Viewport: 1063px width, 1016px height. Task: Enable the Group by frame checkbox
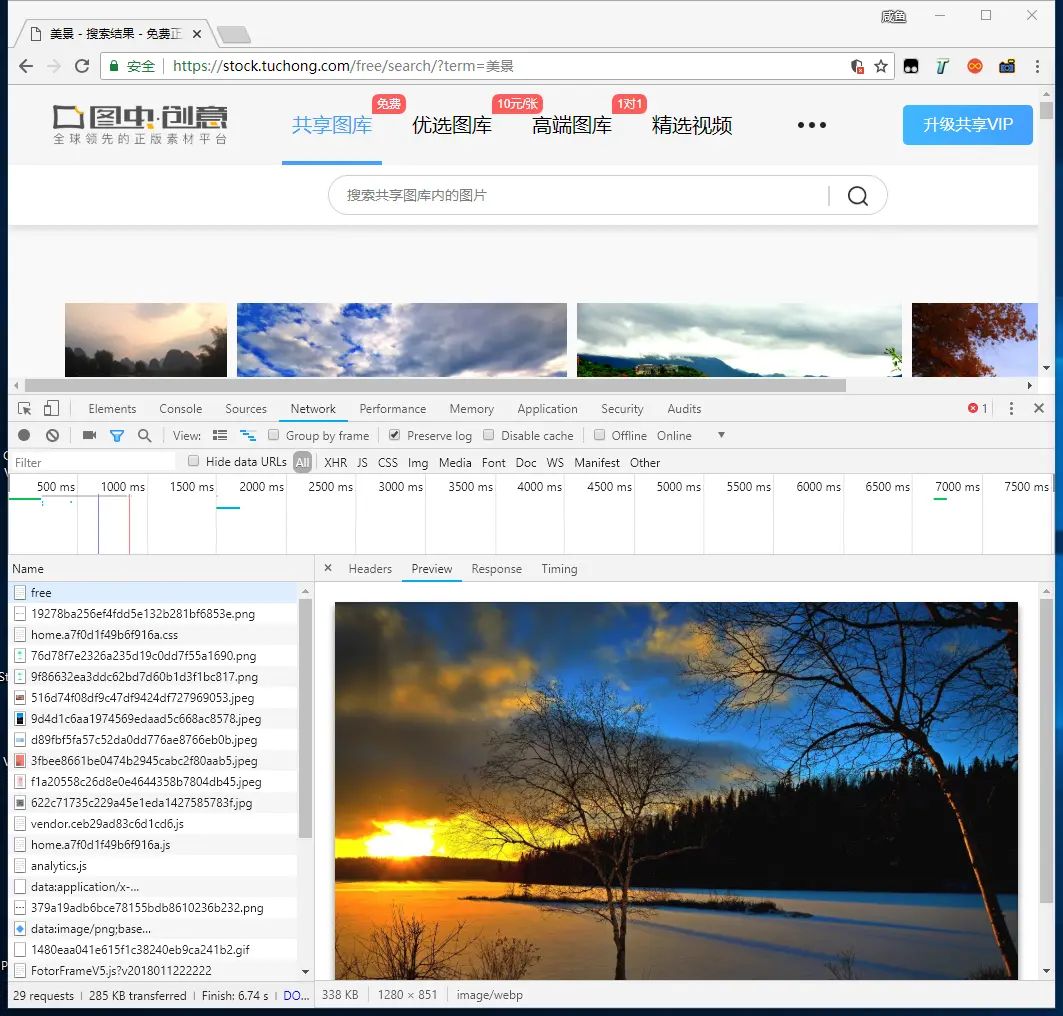click(x=273, y=435)
